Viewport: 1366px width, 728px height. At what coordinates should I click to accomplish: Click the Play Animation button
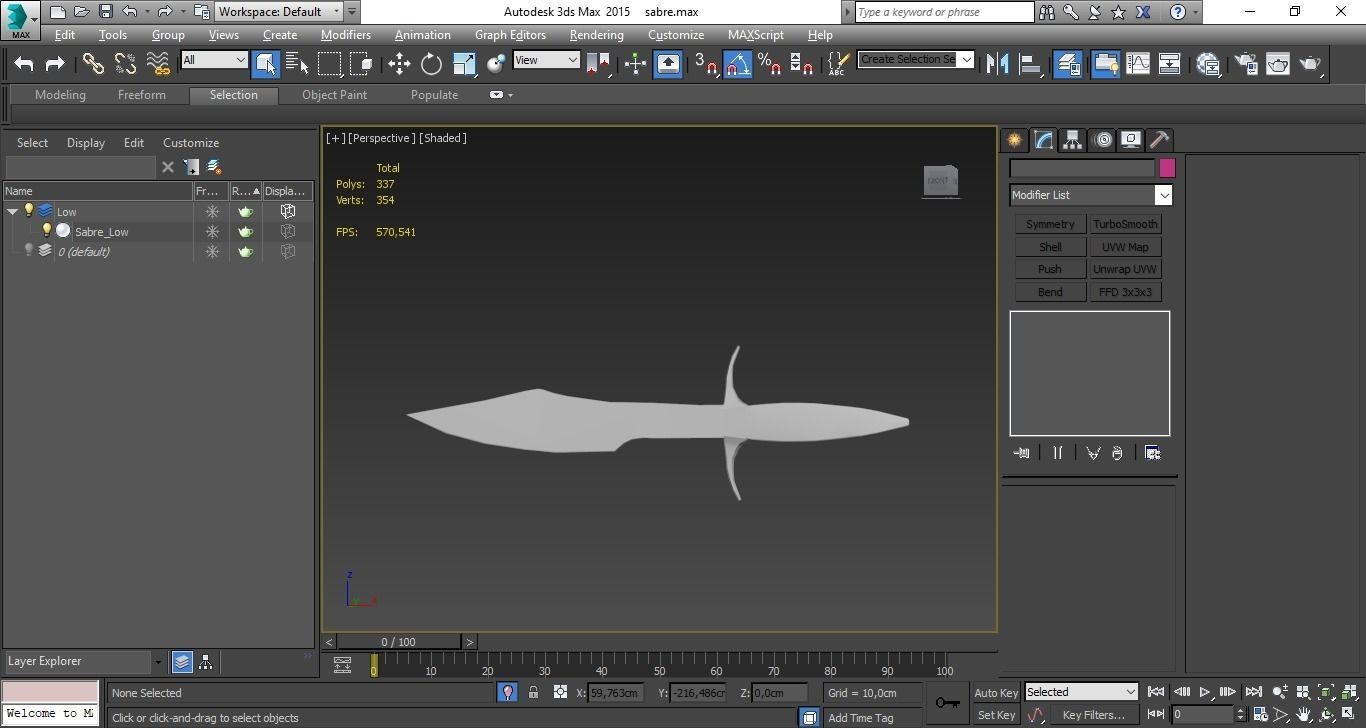click(1205, 692)
